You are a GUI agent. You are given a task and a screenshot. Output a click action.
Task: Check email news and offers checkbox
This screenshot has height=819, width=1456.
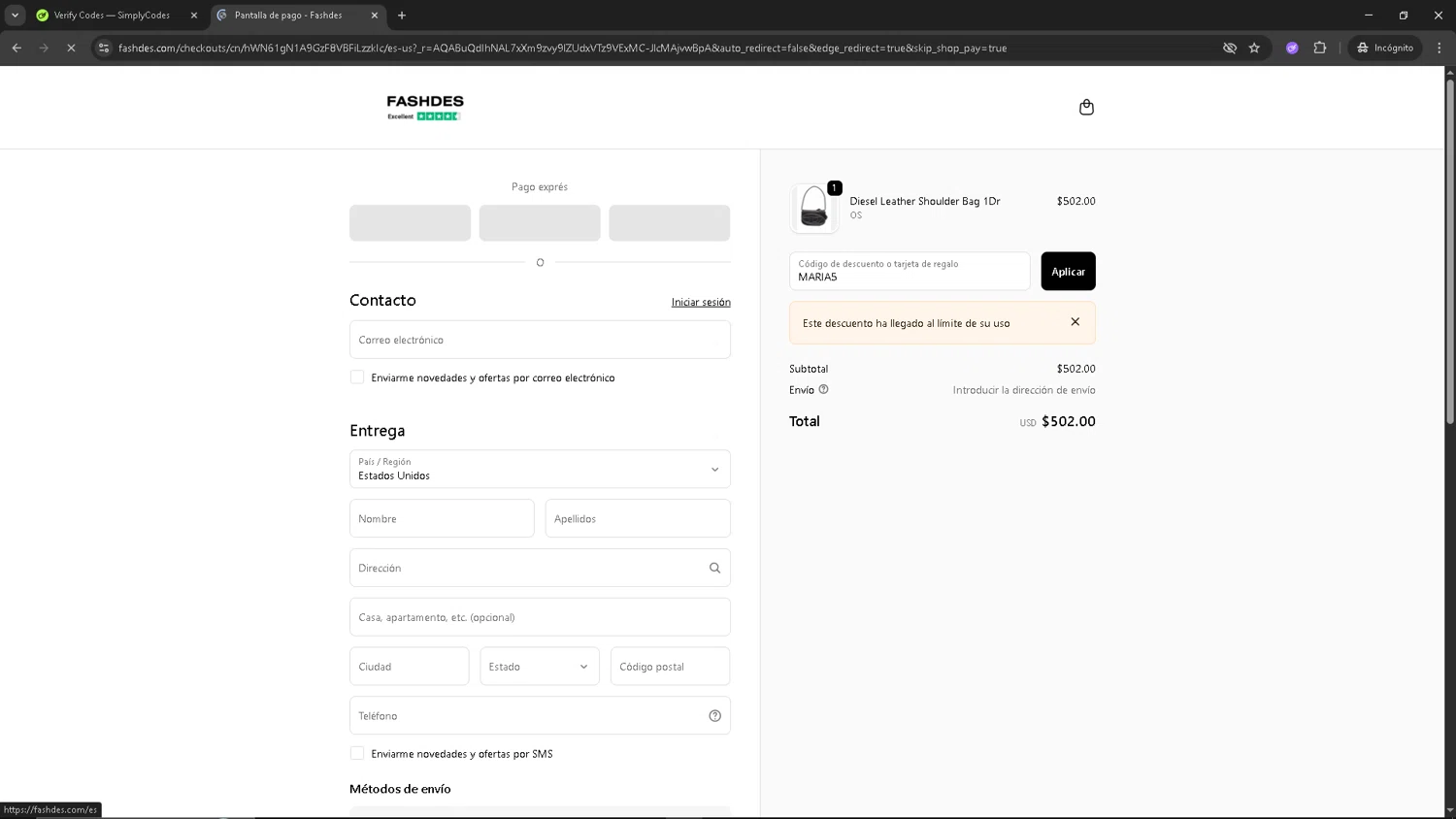357,377
